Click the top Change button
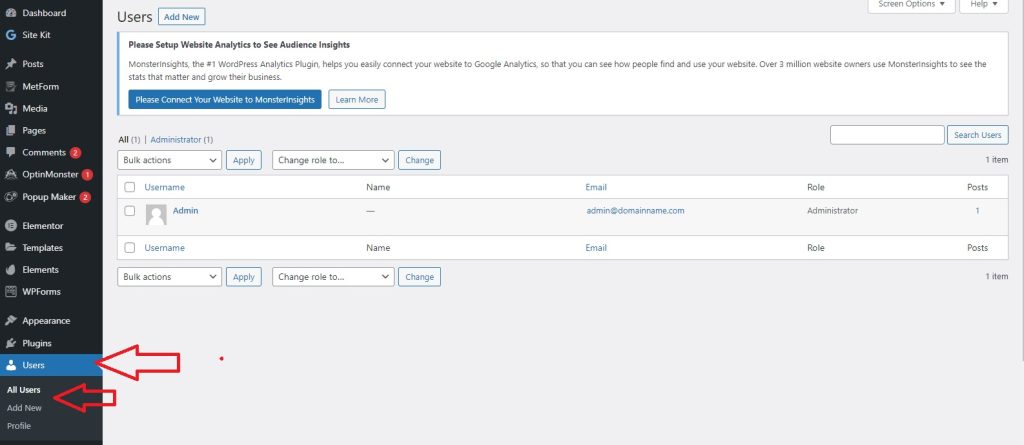This screenshot has height=445, width=1024. point(419,160)
